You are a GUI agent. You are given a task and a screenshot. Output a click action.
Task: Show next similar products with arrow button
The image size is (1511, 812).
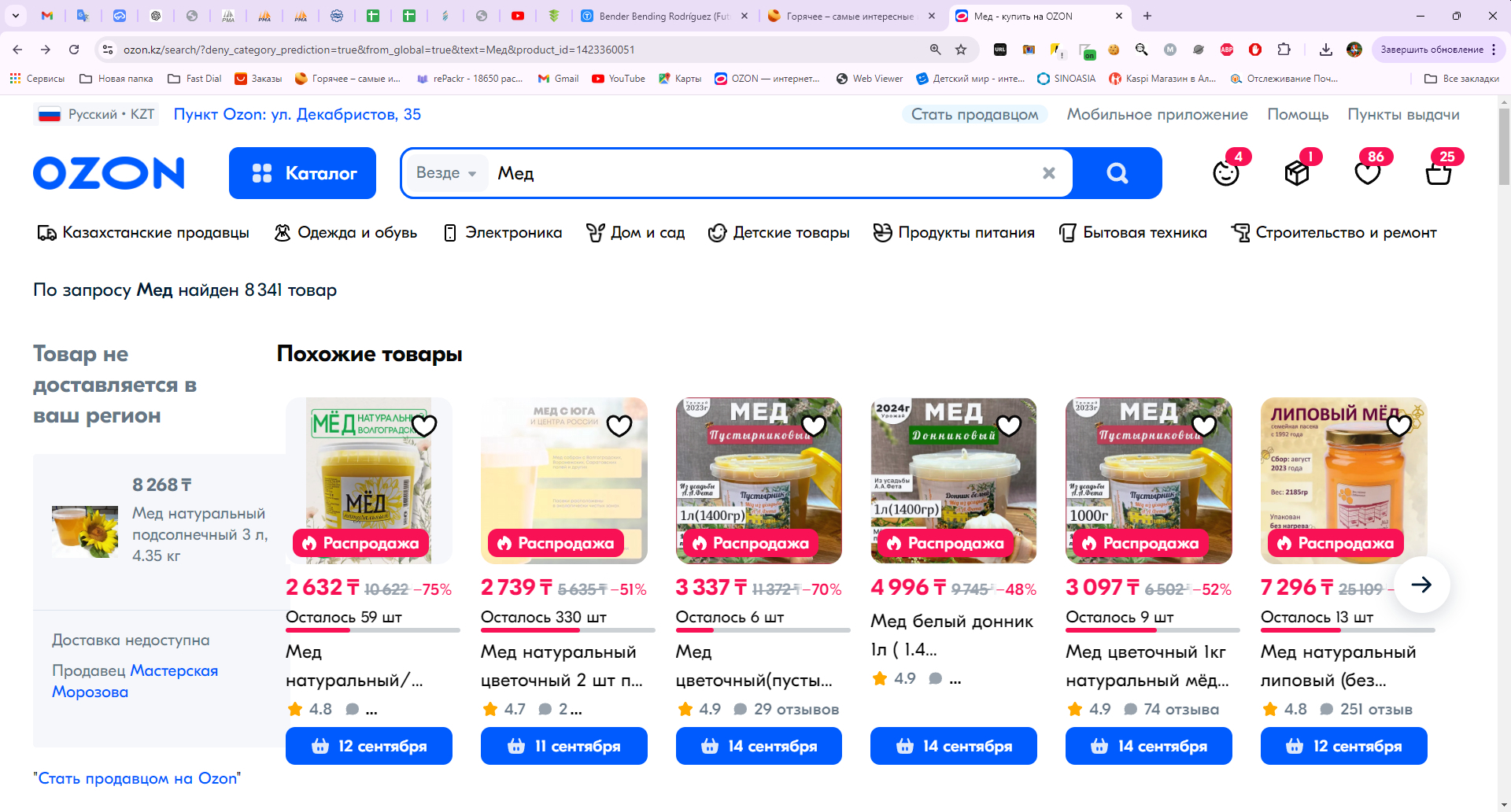coord(1421,585)
